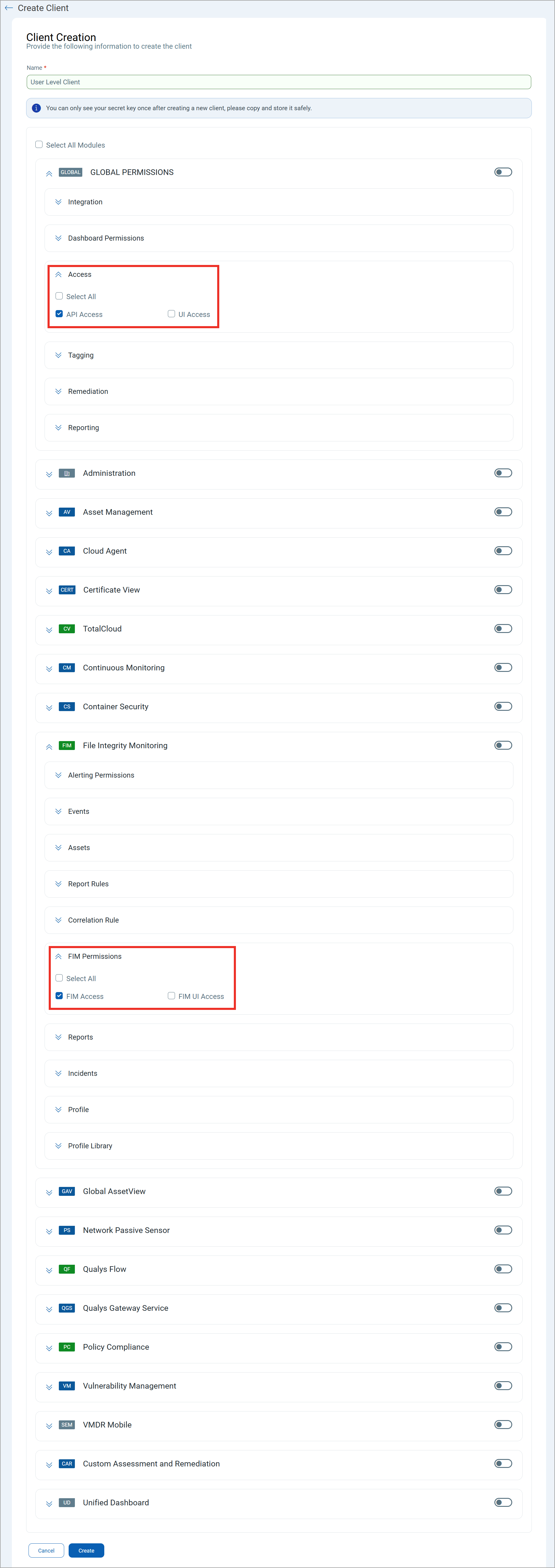Switch on the Cloud Agent toggle
Image resolution: width=555 pixels, height=1568 pixels.
(503, 551)
